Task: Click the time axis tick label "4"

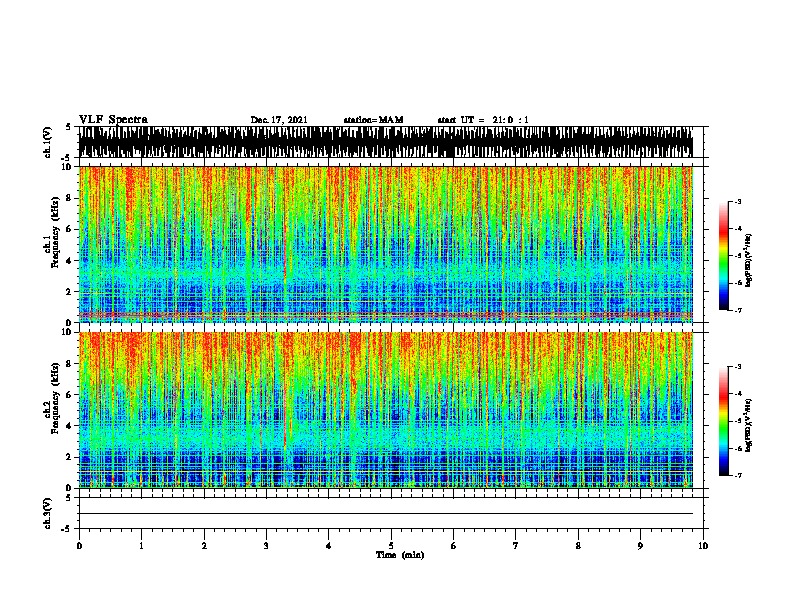Action: point(329,546)
